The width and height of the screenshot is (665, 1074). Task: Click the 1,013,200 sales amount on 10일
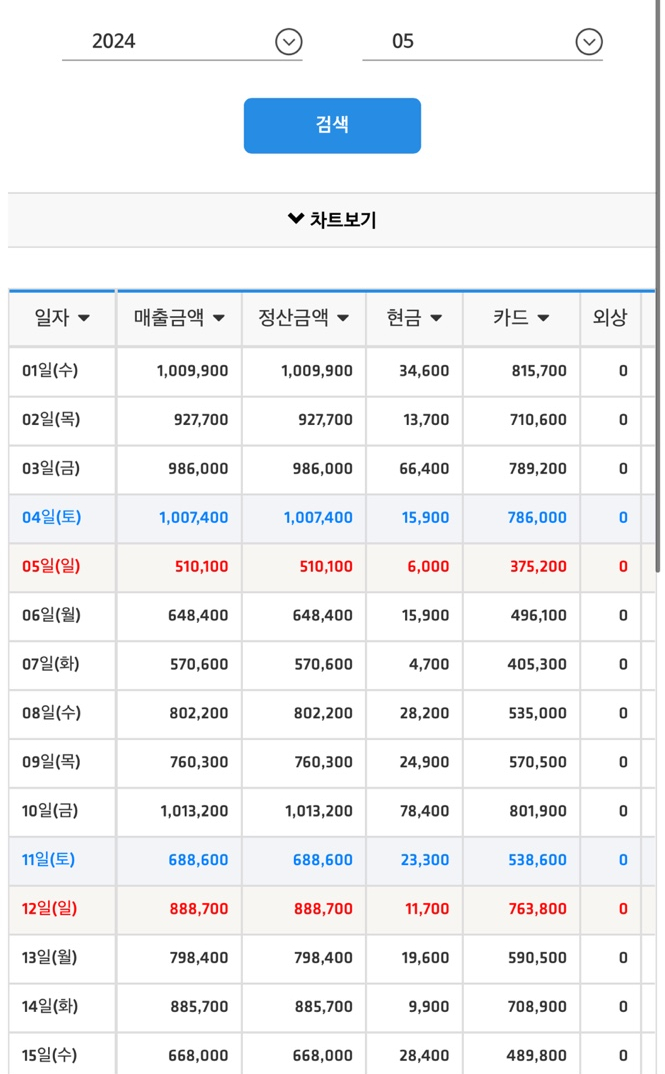click(194, 811)
